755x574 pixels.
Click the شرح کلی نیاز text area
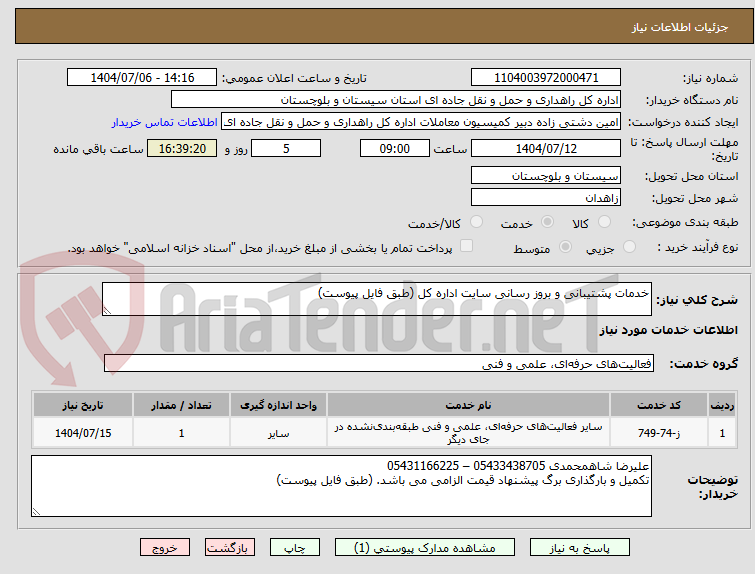pyautogui.click(x=377, y=299)
